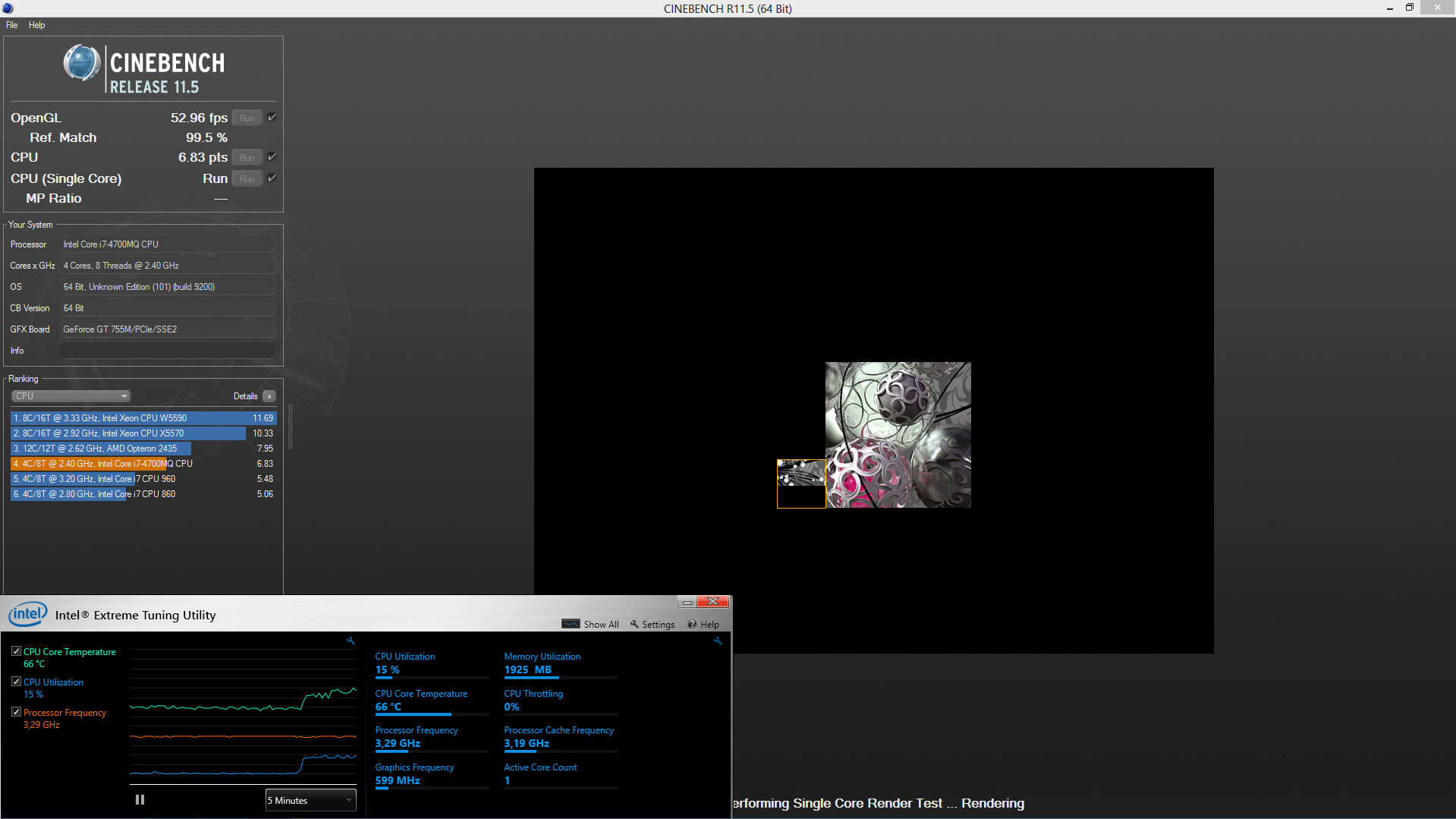Click the Info input field

[167, 351]
